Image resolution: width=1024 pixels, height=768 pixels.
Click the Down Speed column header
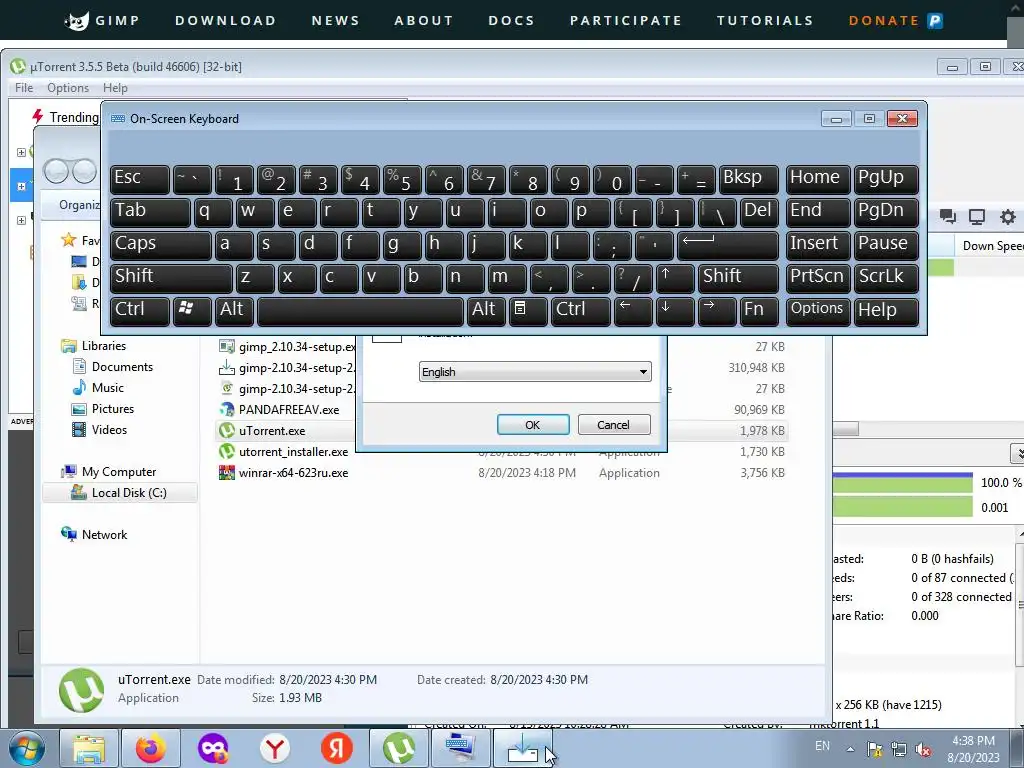pyautogui.click(x=989, y=246)
